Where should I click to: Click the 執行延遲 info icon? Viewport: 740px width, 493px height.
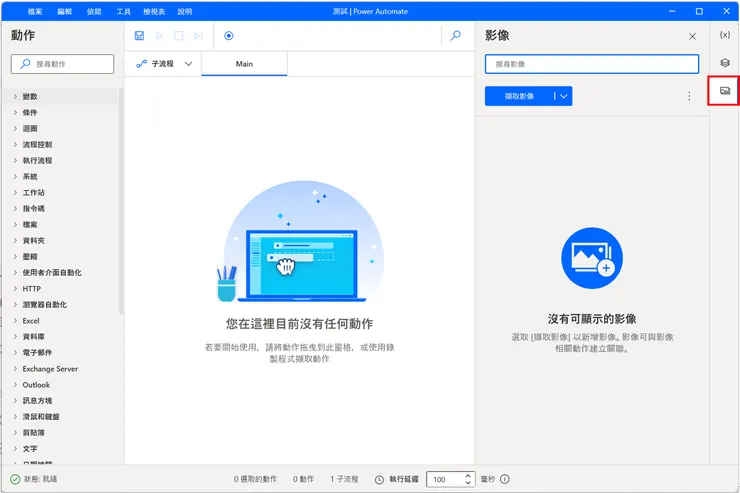505,479
